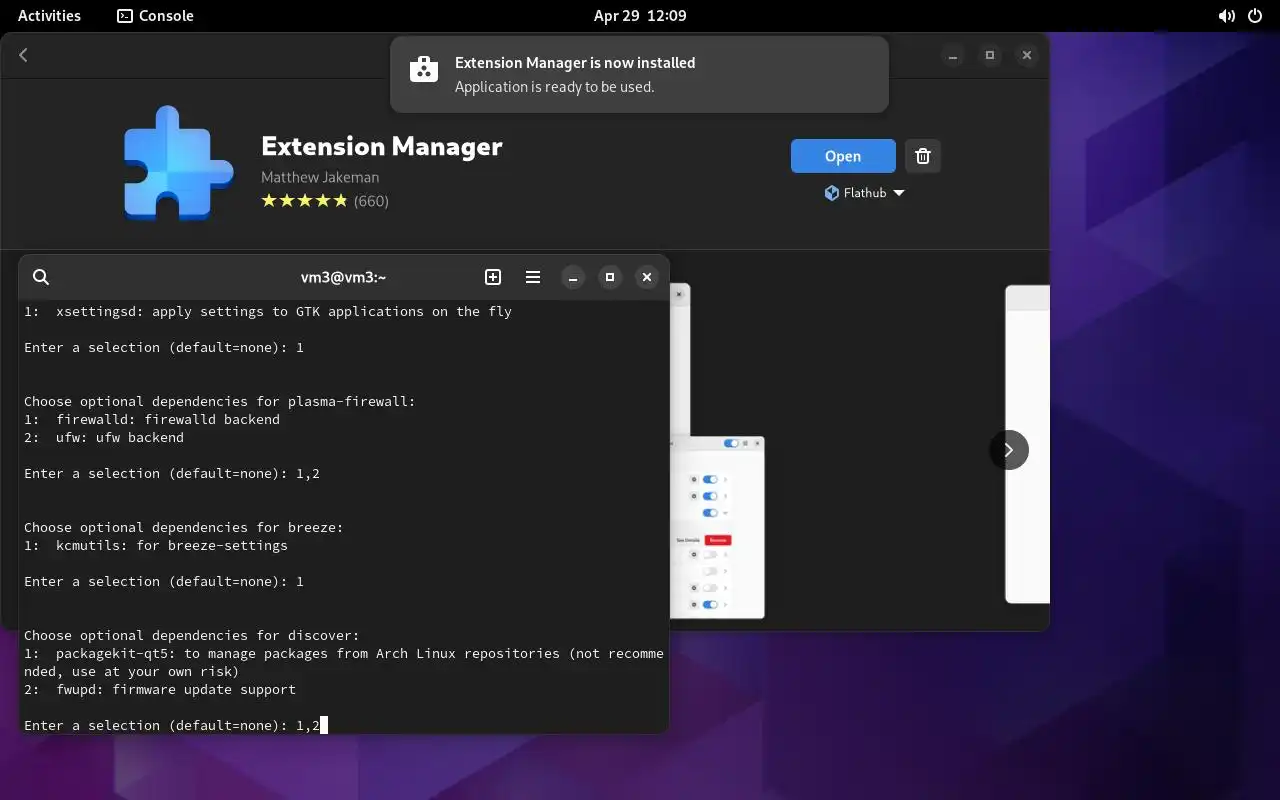This screenshot has width=1280, height=800.
Task: Open the Activities overview
Action: 49,16
